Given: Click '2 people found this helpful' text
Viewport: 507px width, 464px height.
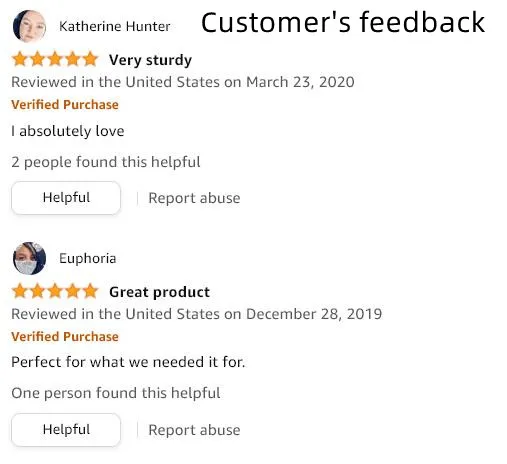Looking at the screenshot, I should [x=106, y=162].
